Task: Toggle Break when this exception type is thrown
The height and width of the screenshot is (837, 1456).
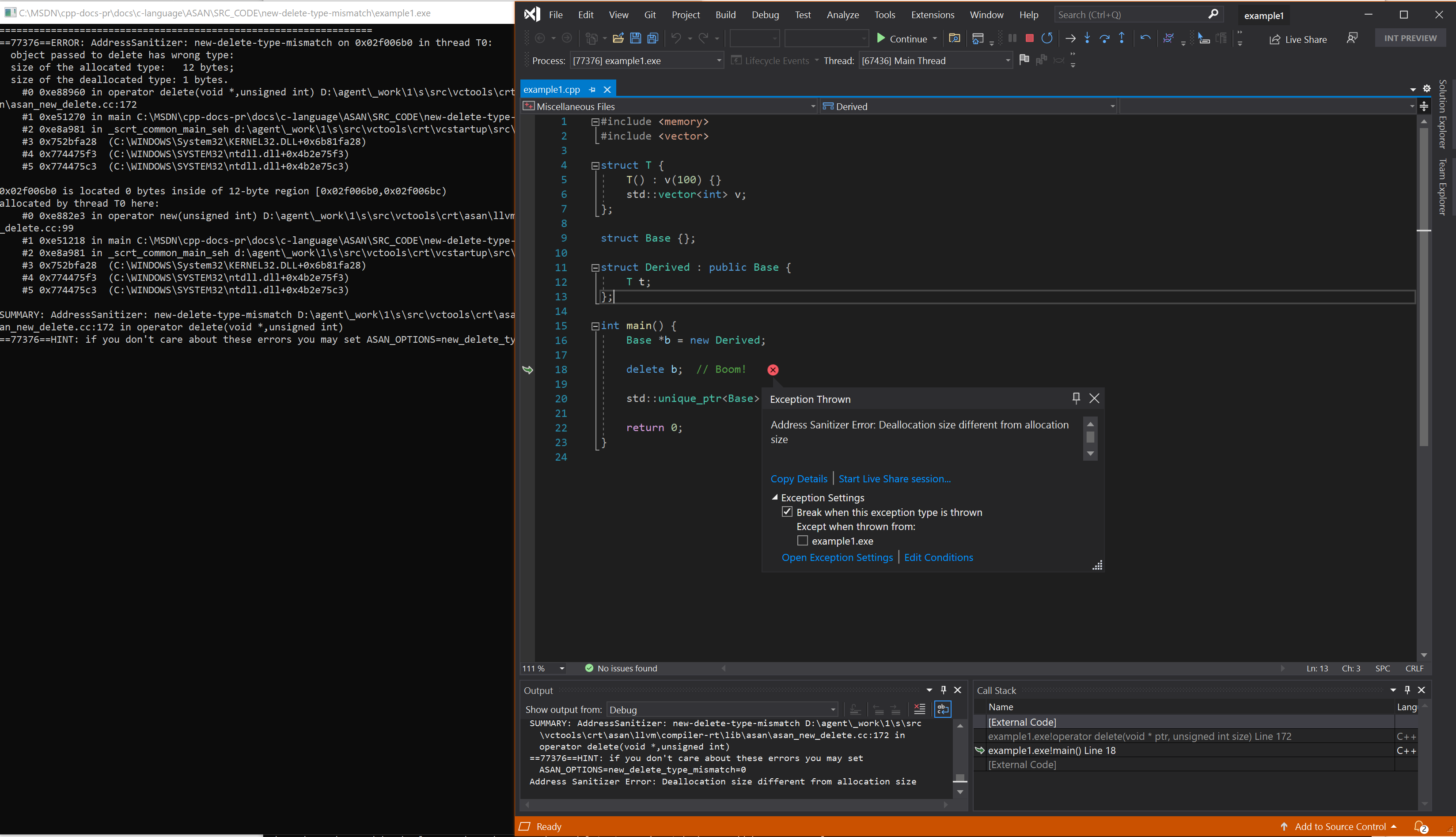Action: click(788, 512)
